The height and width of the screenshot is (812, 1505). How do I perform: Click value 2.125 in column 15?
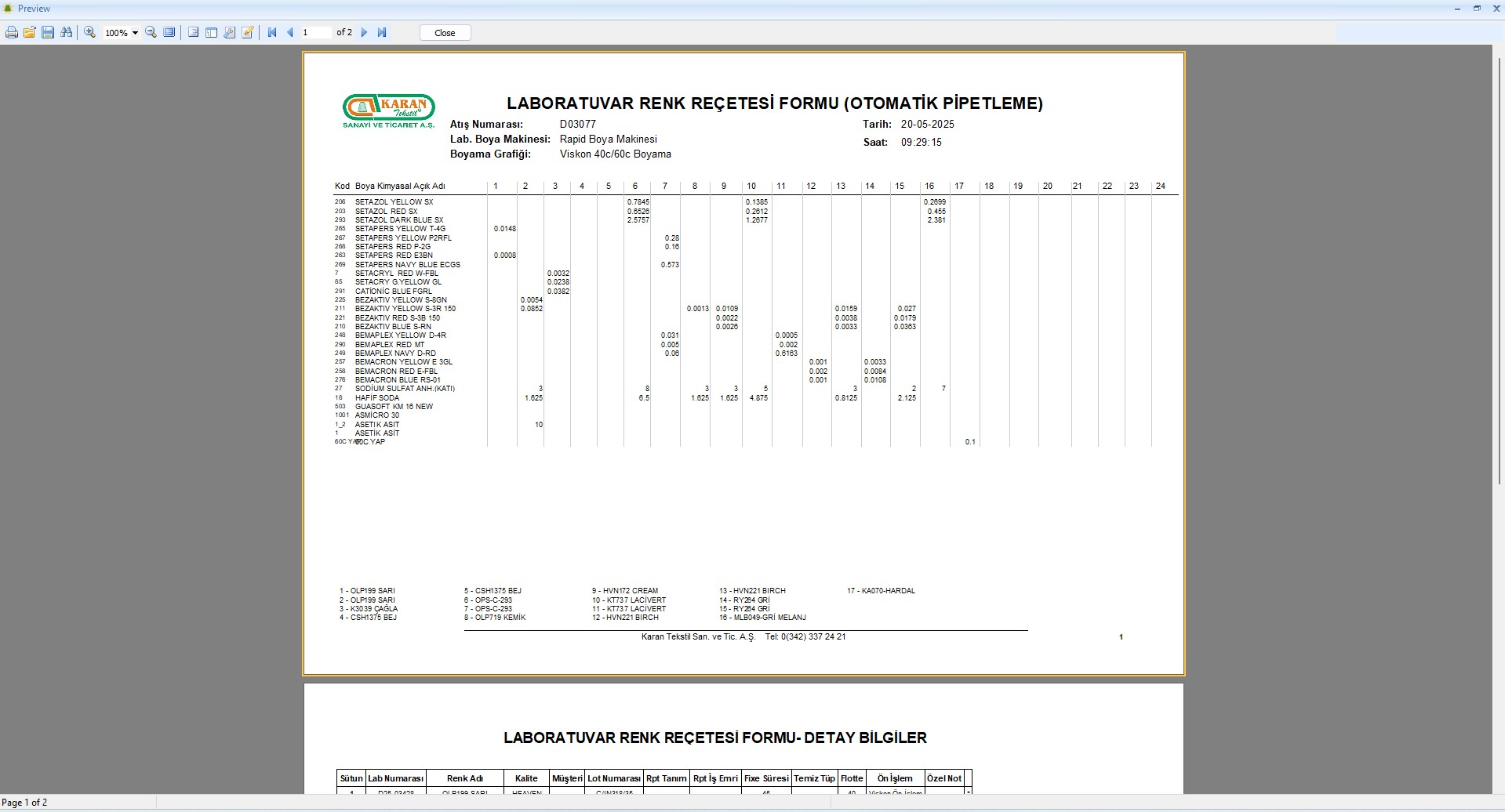click(x=907, y=398)
